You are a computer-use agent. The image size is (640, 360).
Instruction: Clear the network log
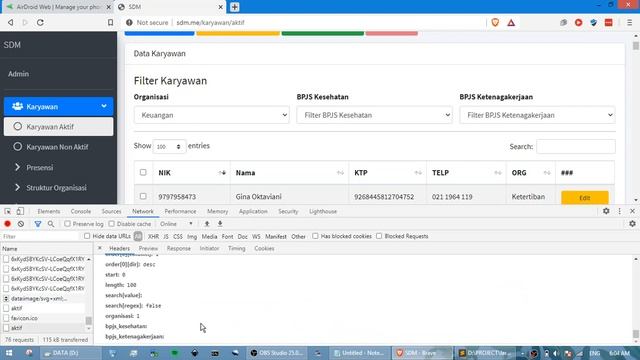pyautogui.click(x=21, y=224)
